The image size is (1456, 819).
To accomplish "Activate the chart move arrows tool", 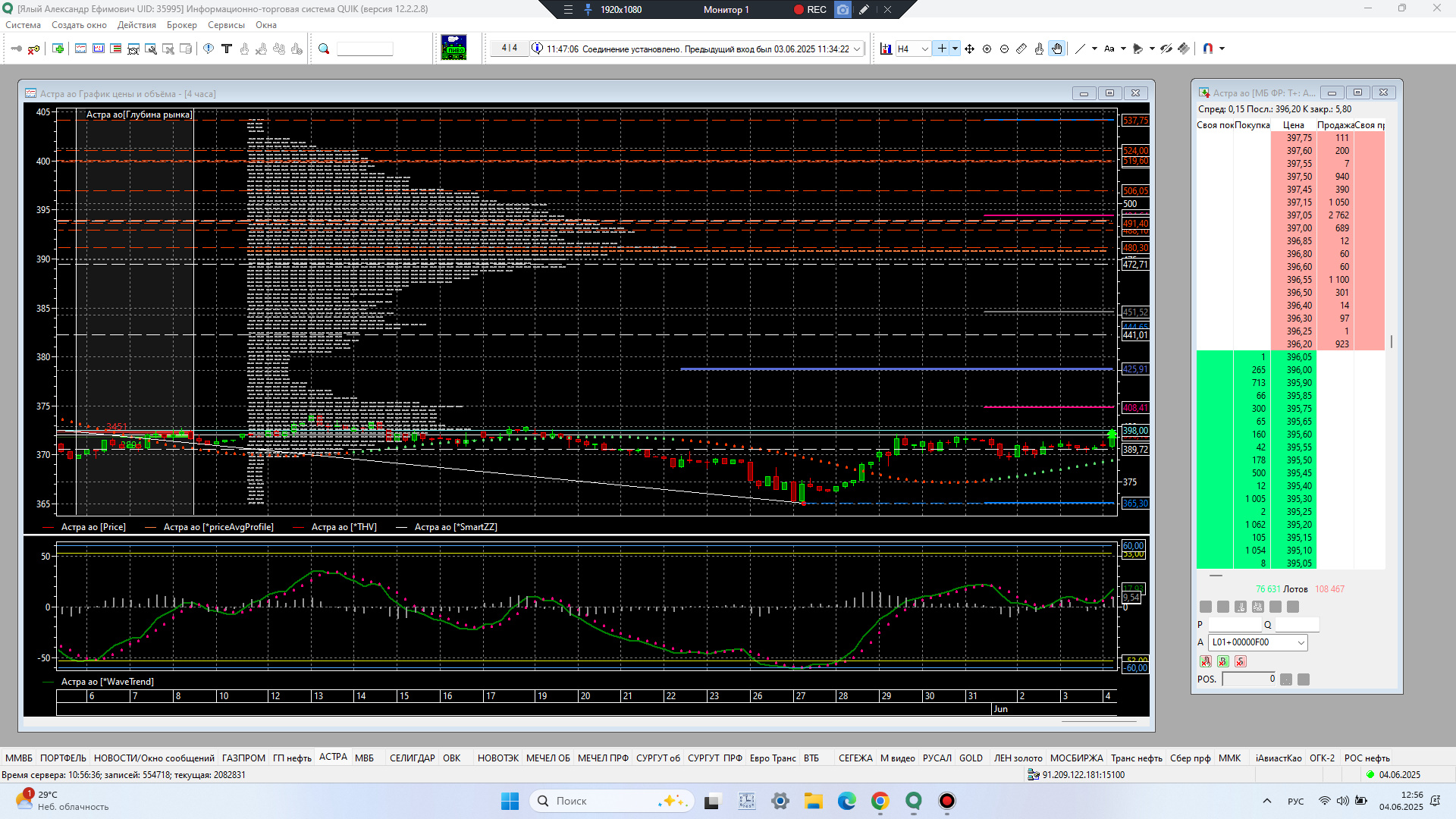I will point(969,49).
